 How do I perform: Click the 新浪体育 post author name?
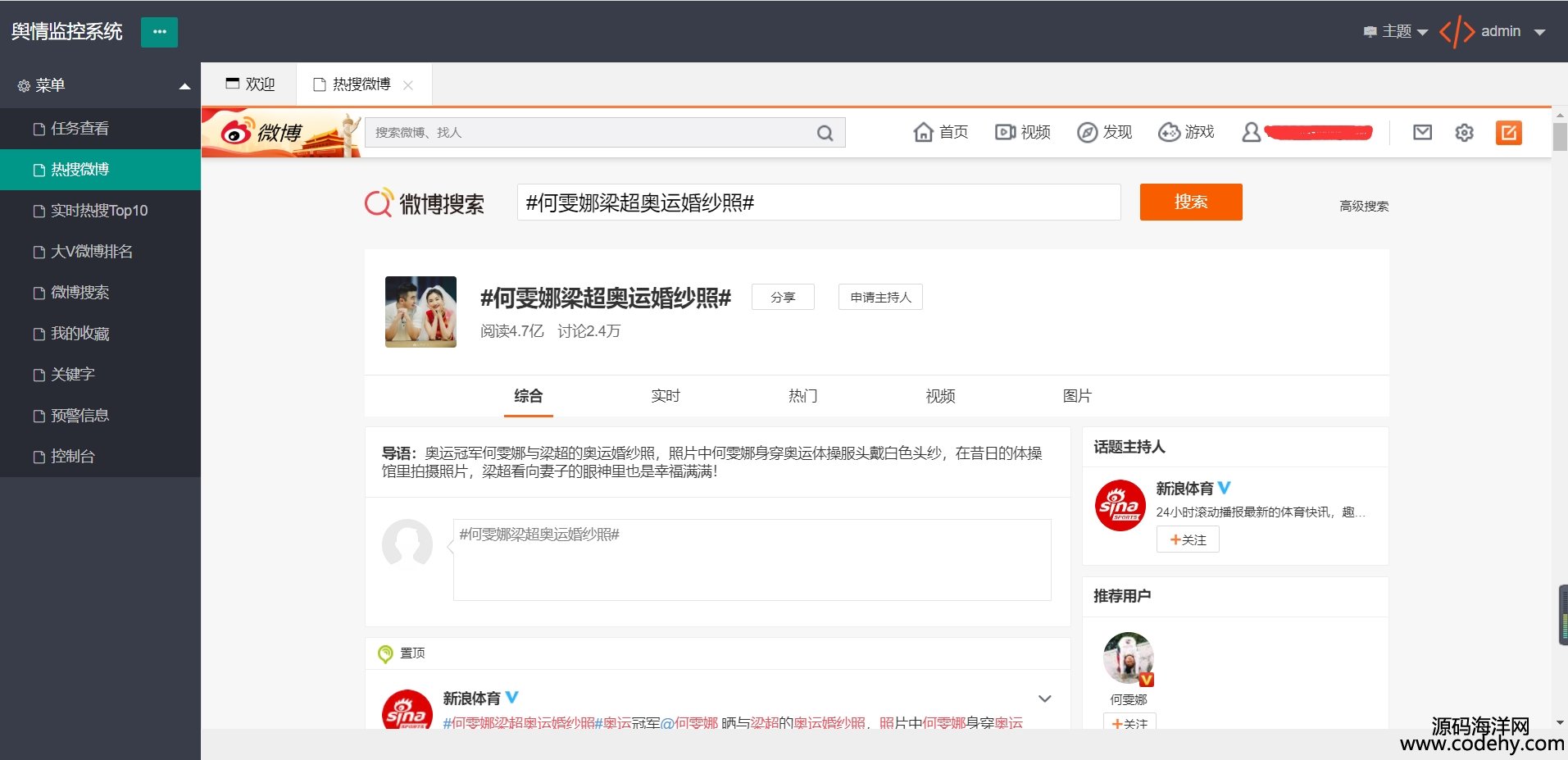tap(471, 699)
